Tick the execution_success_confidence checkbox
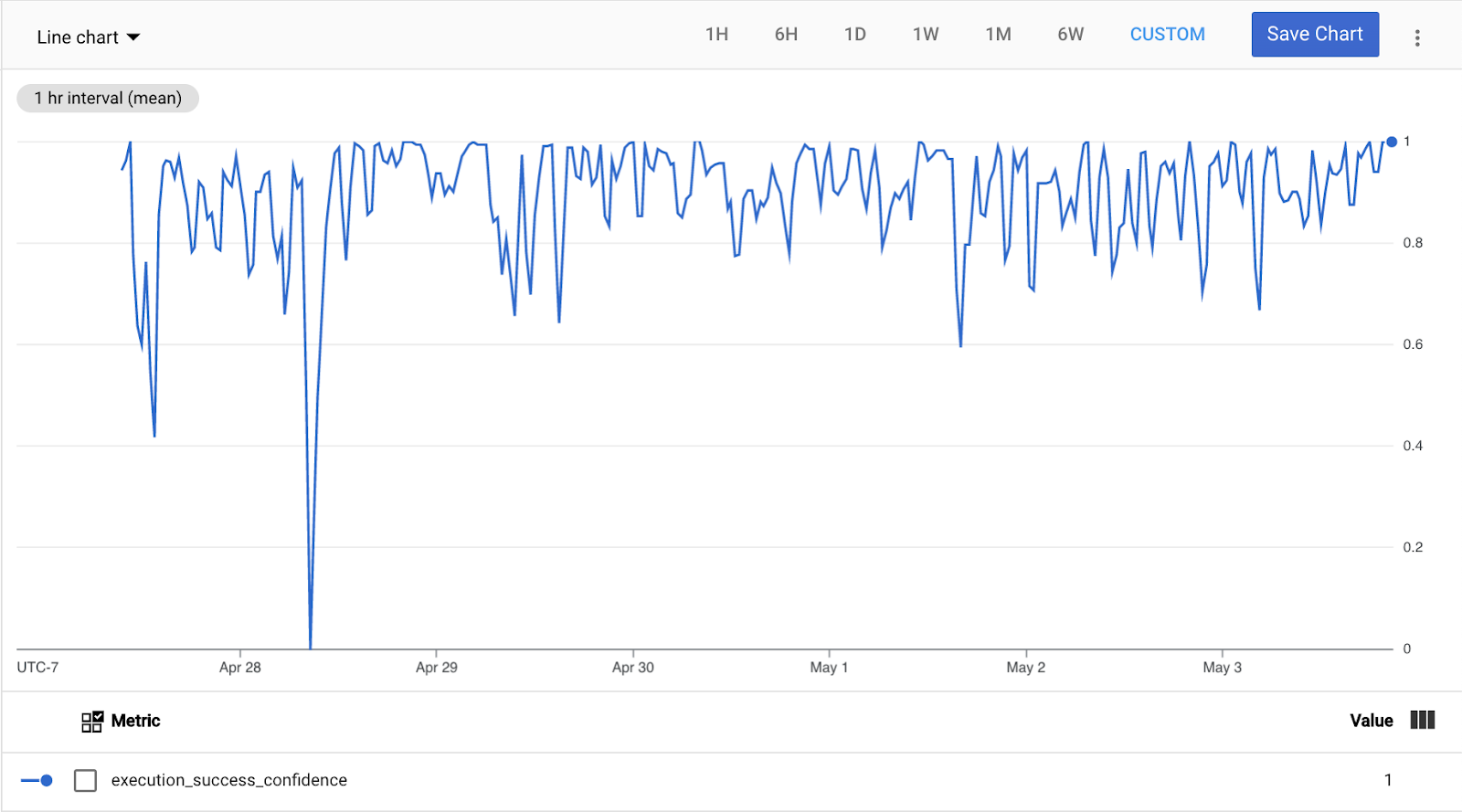 [x=85, y=780]
